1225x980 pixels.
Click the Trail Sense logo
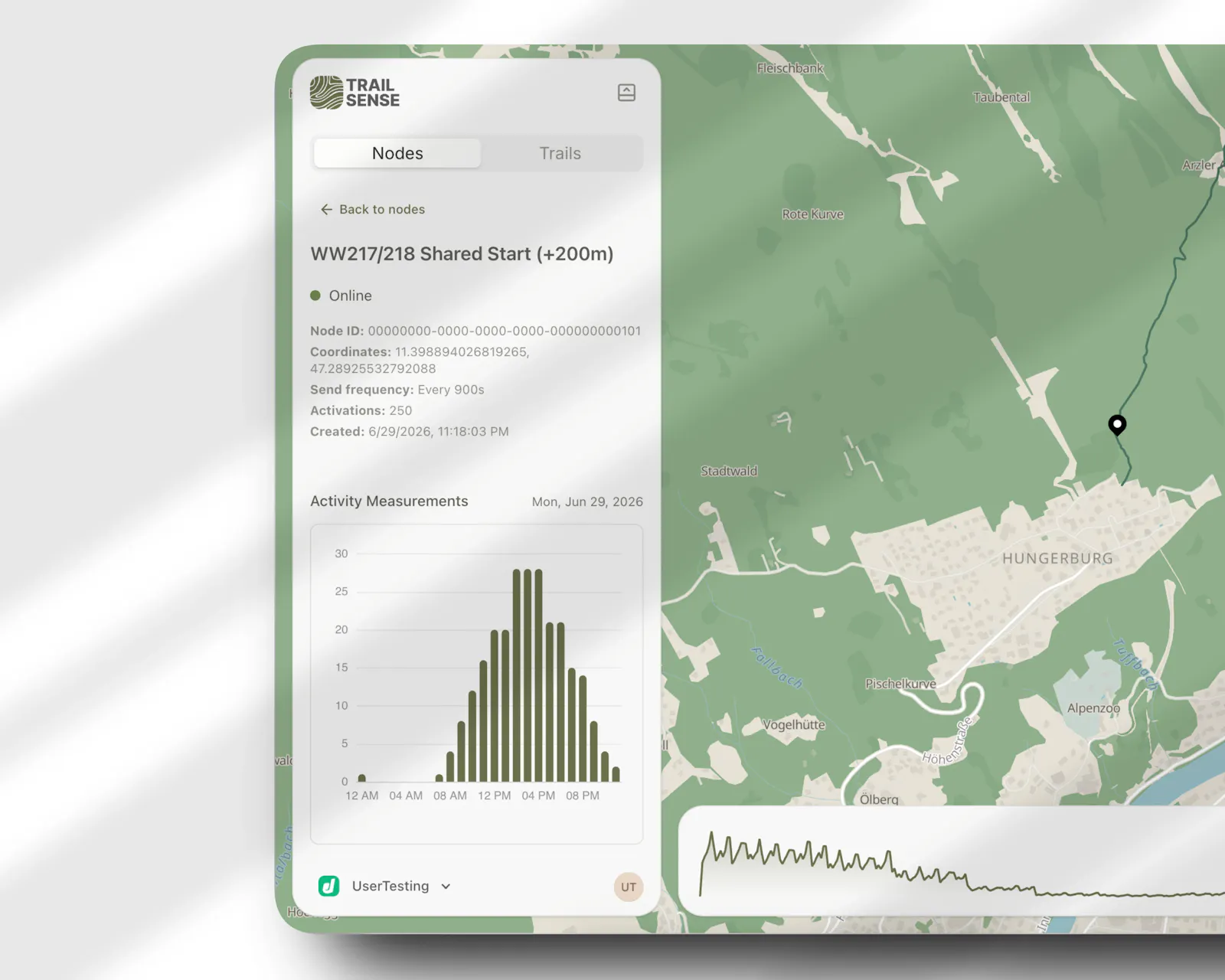click(x=354, y=93)
